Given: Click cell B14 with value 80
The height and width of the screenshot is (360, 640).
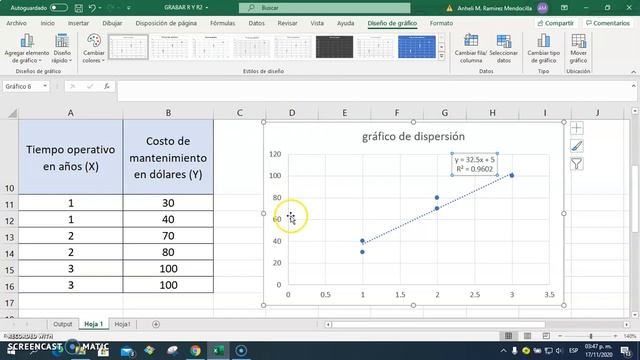Looking at the screenshot, I should point(168,252).
